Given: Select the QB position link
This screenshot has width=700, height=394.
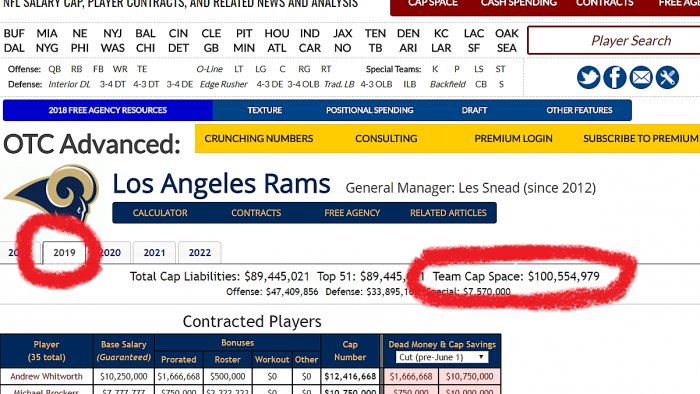Looking at the screenshot, I should coord(54,69).
